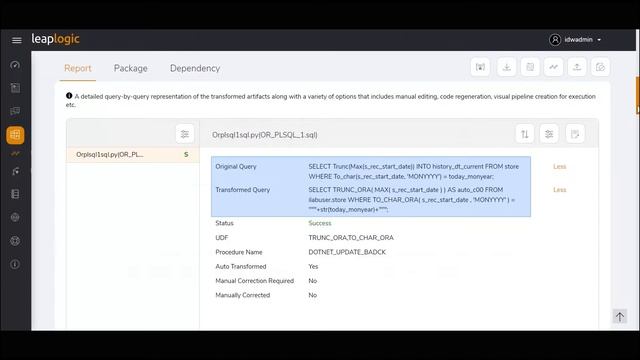The height and width of the screenshot is (360, 640).
Task: Click the sort arrows icon in query header
Action: tap(525, 134)
